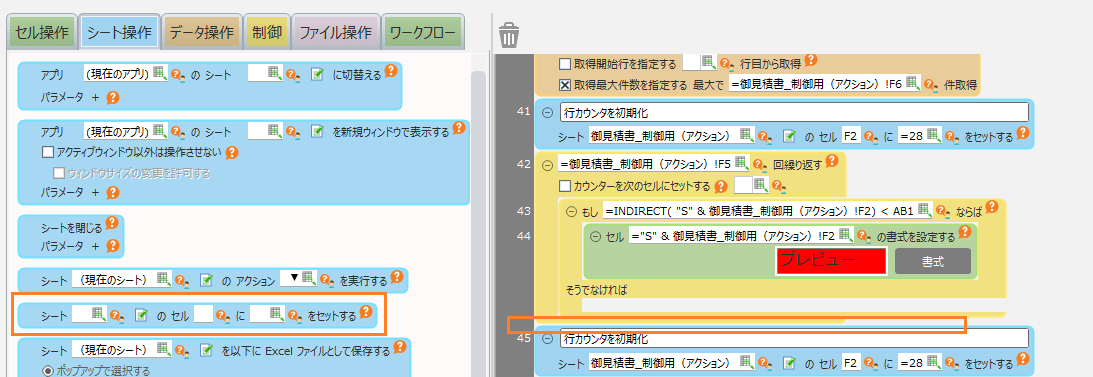
Task: Open help icon beside をセットする in row 41
Action: tap(1022, 132)
